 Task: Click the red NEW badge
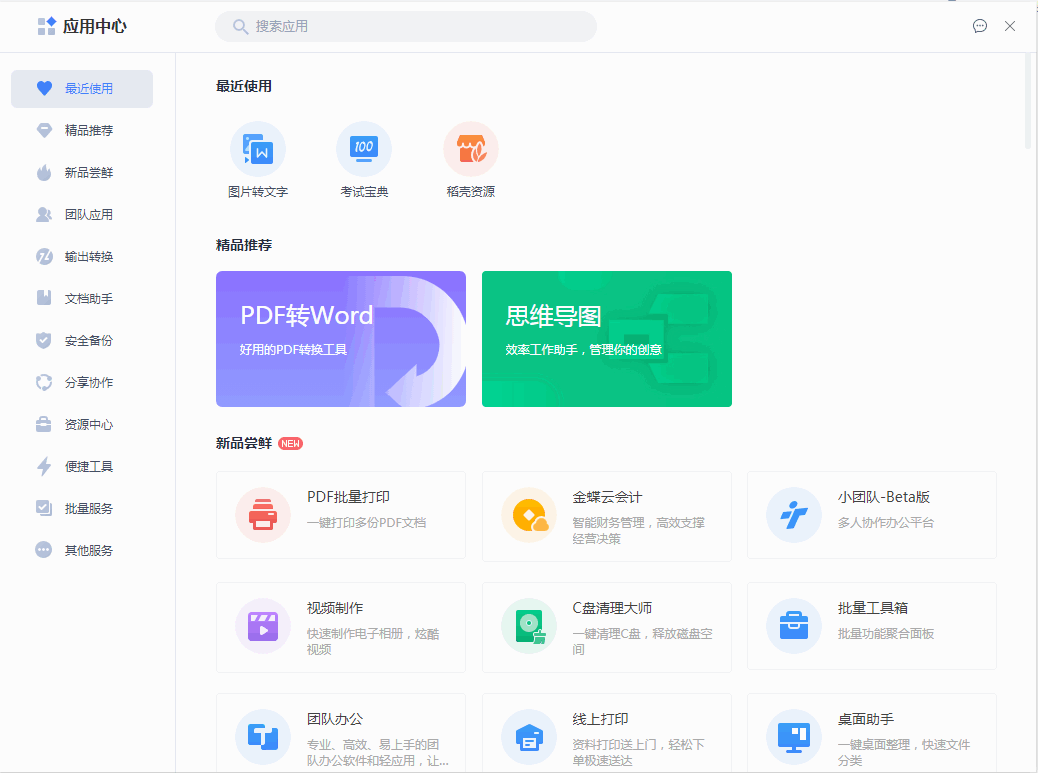(290, 443)
